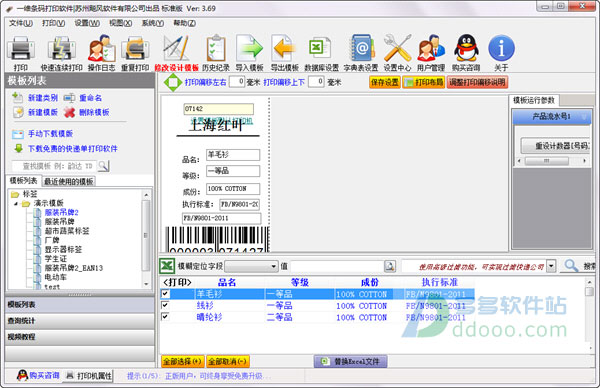Uncheck the 羊毛衫 row print checkbox
The height and width of the screenshot is (388, 600).
click(165, 293)
